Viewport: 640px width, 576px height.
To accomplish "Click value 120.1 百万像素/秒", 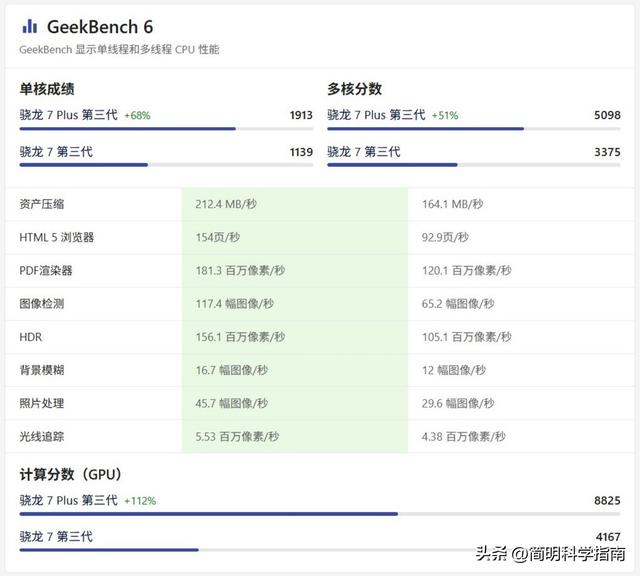I will (467, 271).
